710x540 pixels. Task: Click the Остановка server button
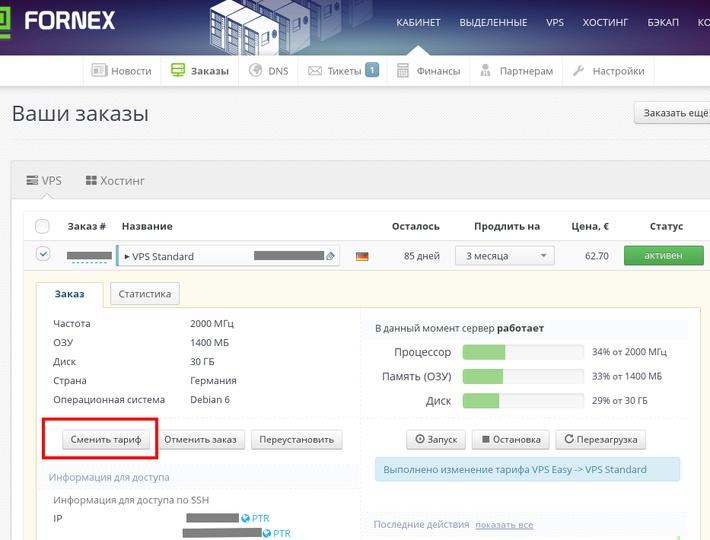pos(511,440)
